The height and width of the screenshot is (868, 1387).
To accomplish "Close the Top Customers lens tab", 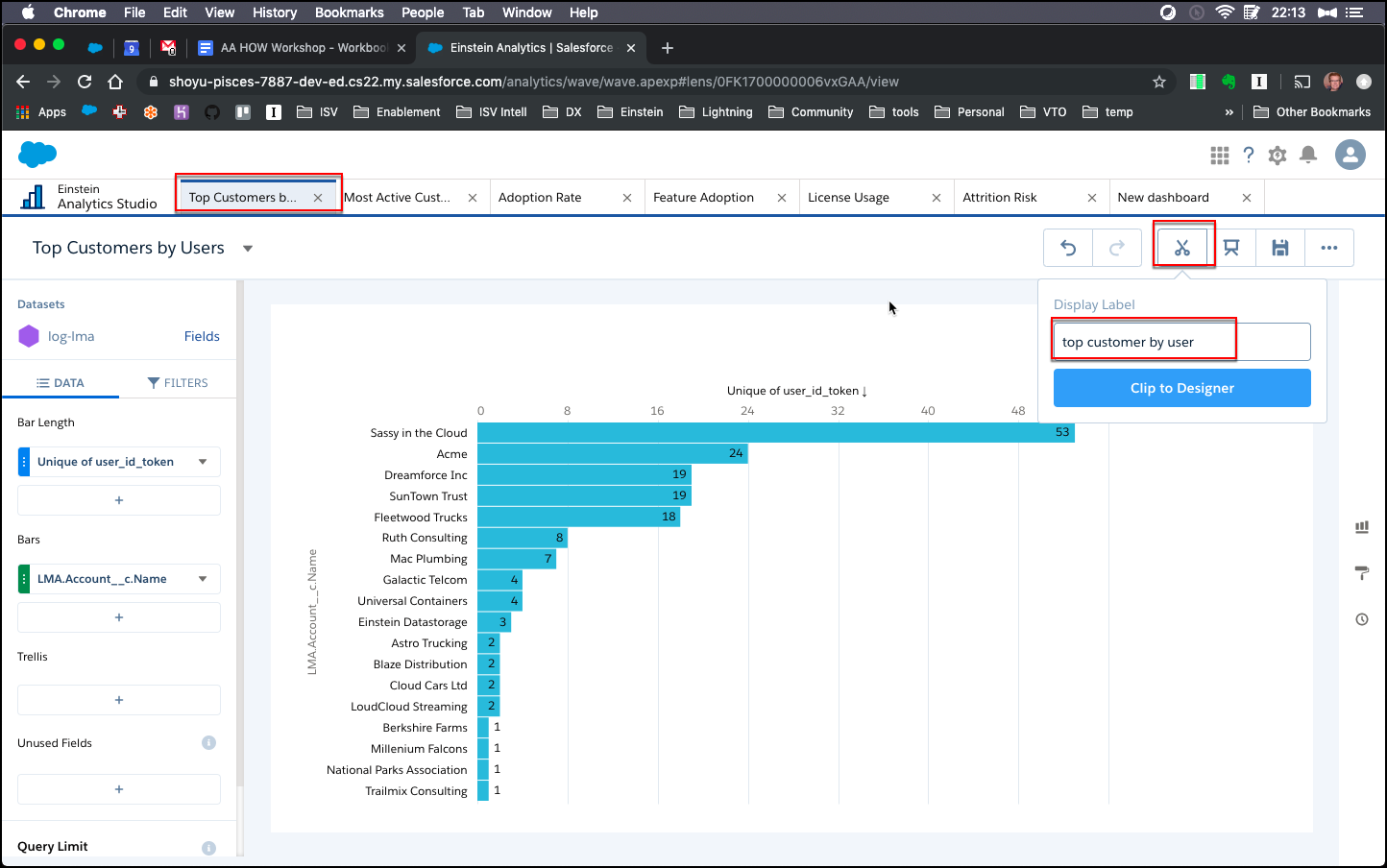I will [318, 198].
